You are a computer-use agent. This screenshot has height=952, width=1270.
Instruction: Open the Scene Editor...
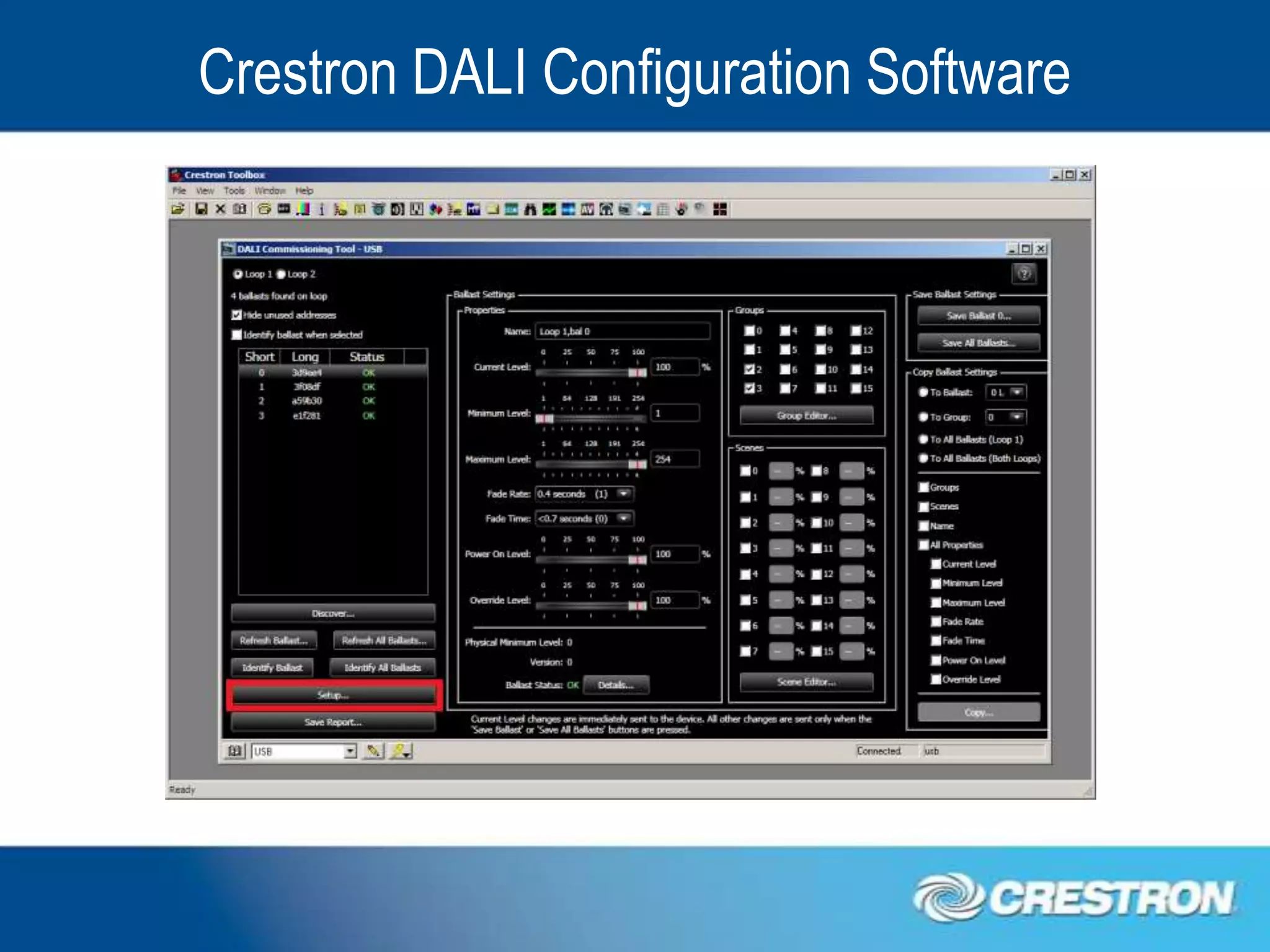[806, 682]
